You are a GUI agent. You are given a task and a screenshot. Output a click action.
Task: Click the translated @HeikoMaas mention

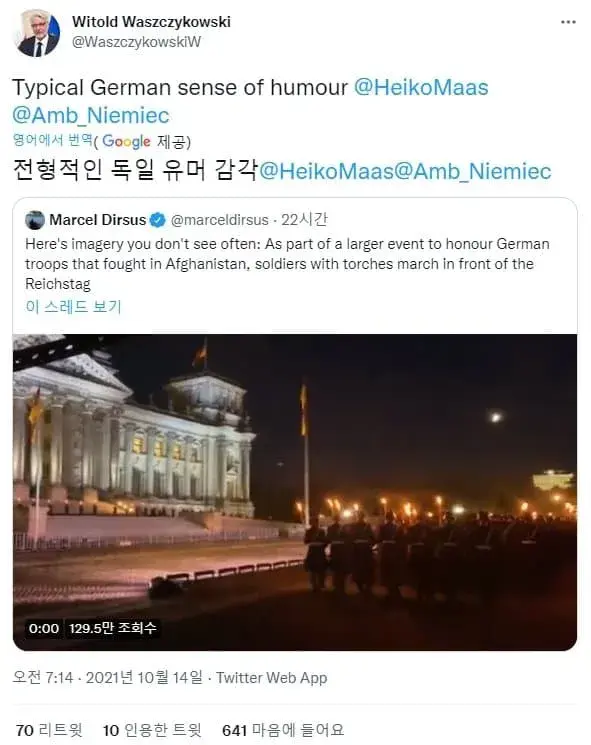pos(326,171)
